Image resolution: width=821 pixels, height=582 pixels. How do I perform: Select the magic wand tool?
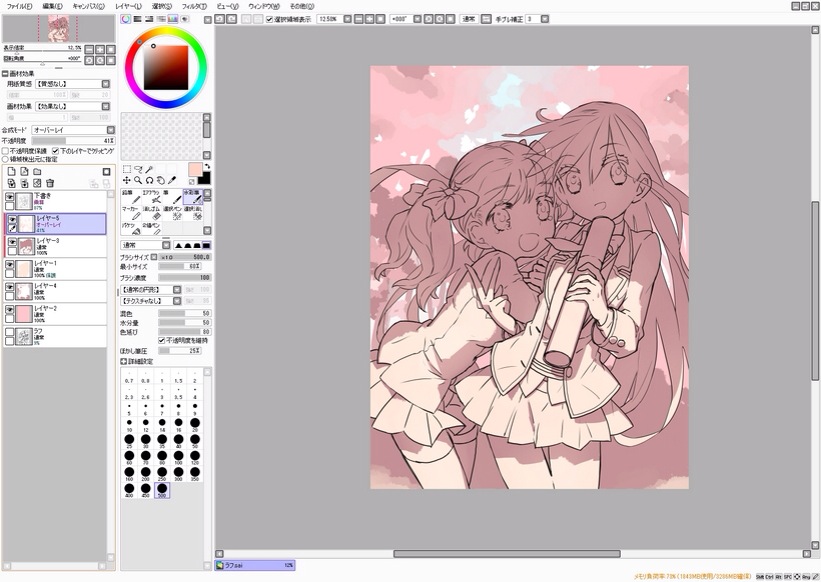click(149, 169)
